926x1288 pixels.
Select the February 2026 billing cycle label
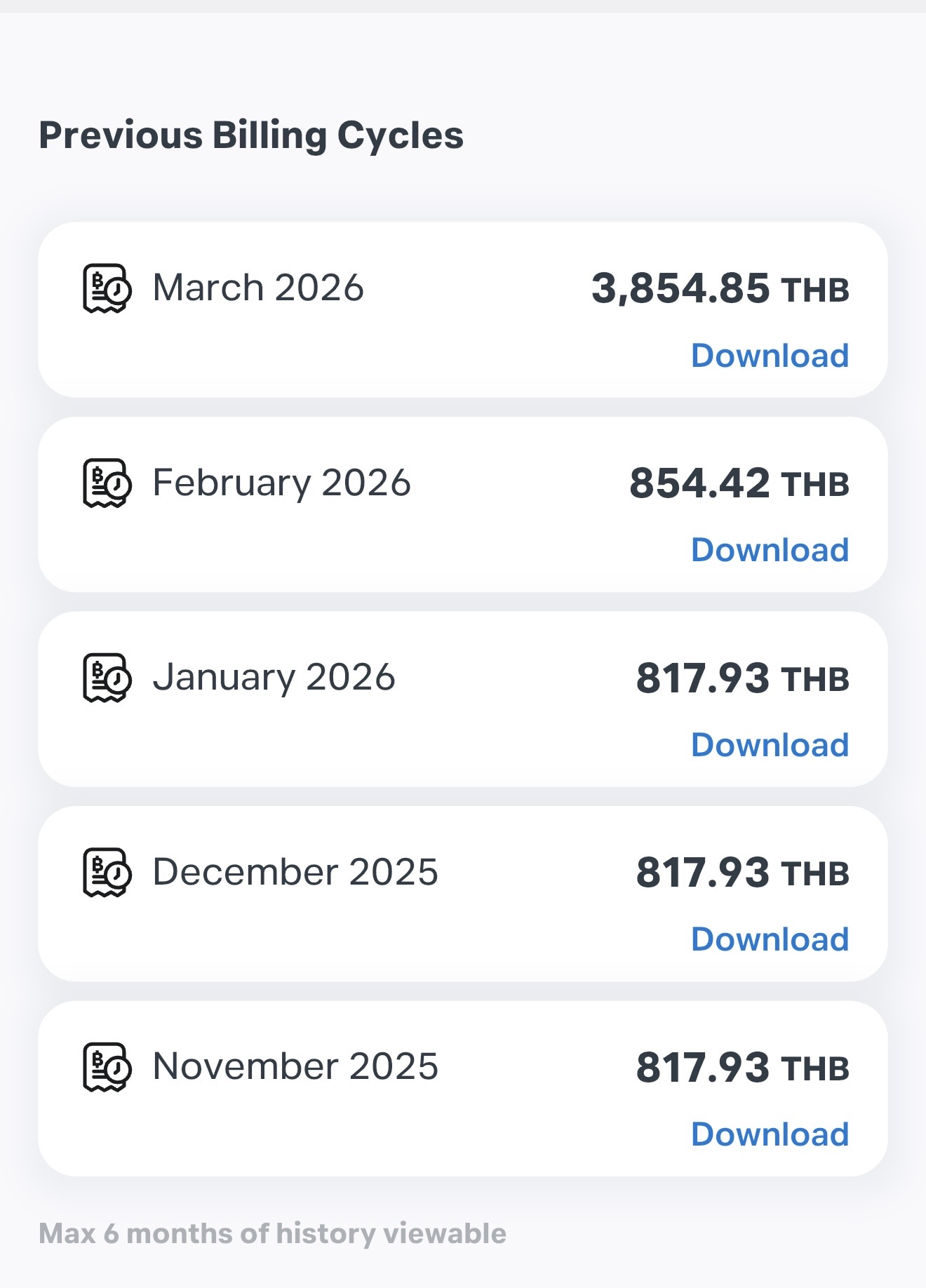281,483
